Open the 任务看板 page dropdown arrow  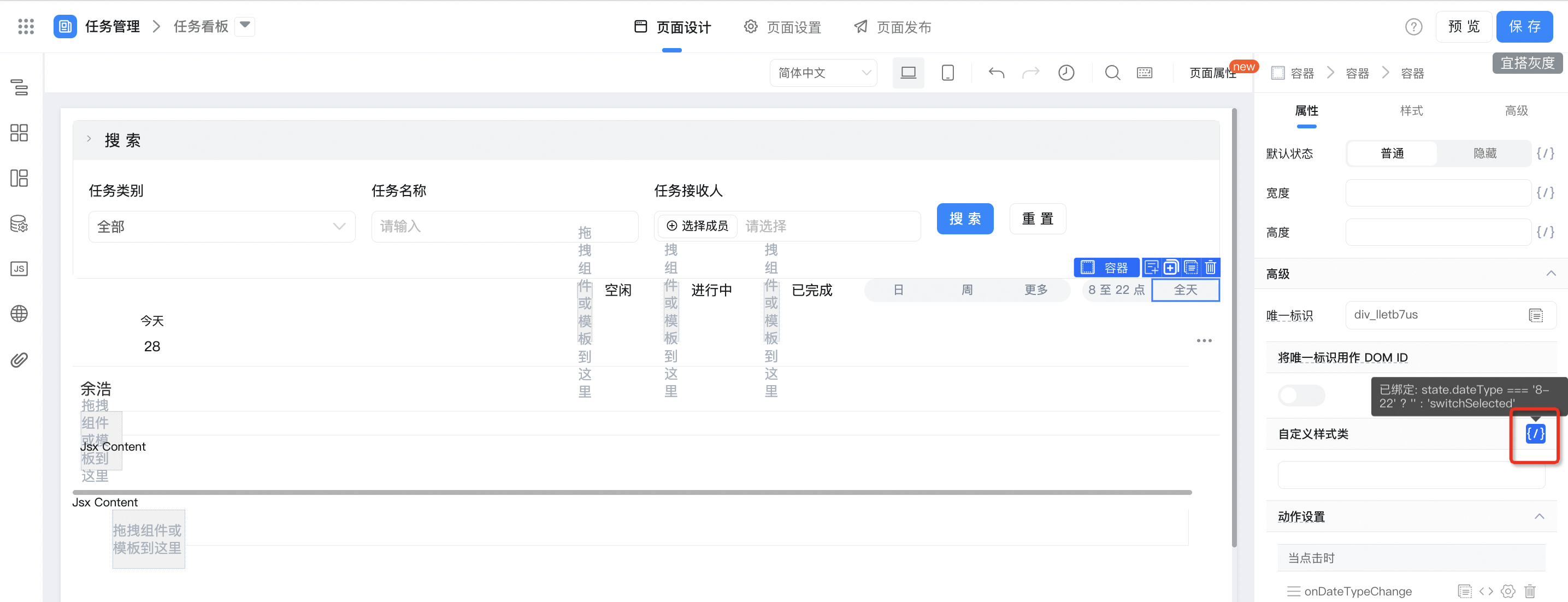coord(245,26)
